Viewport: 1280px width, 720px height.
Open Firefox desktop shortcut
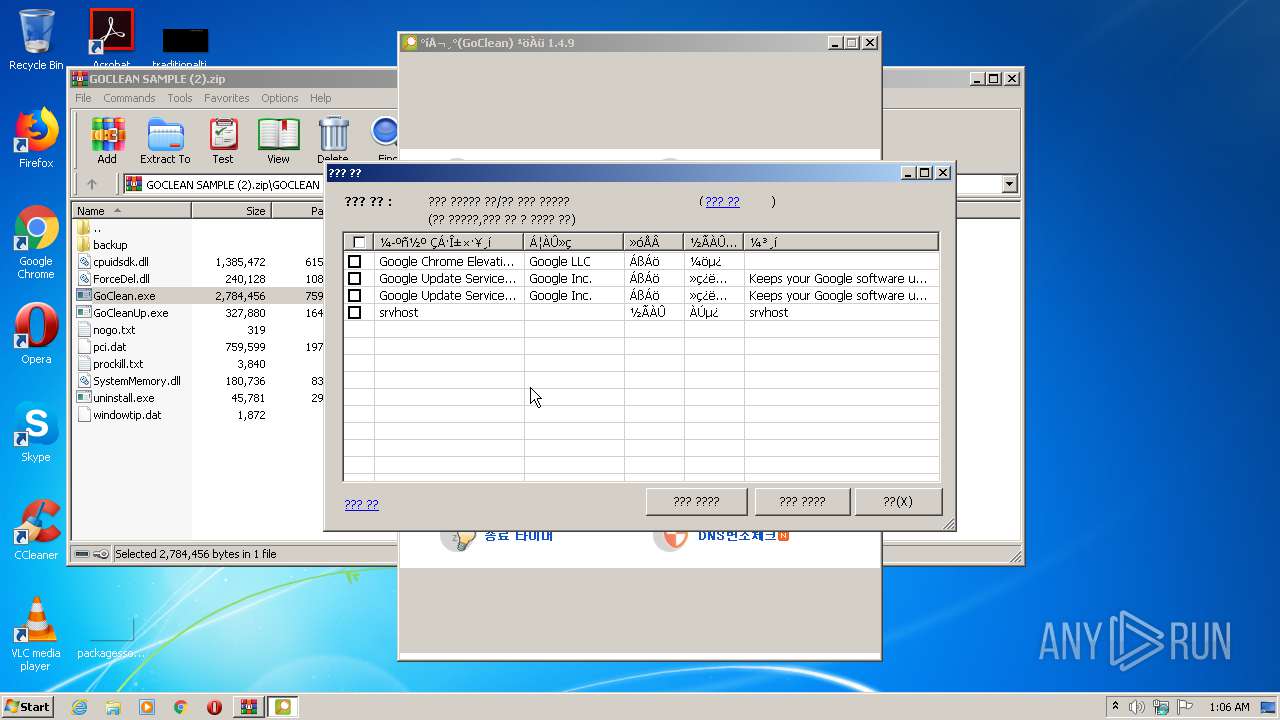36,138
